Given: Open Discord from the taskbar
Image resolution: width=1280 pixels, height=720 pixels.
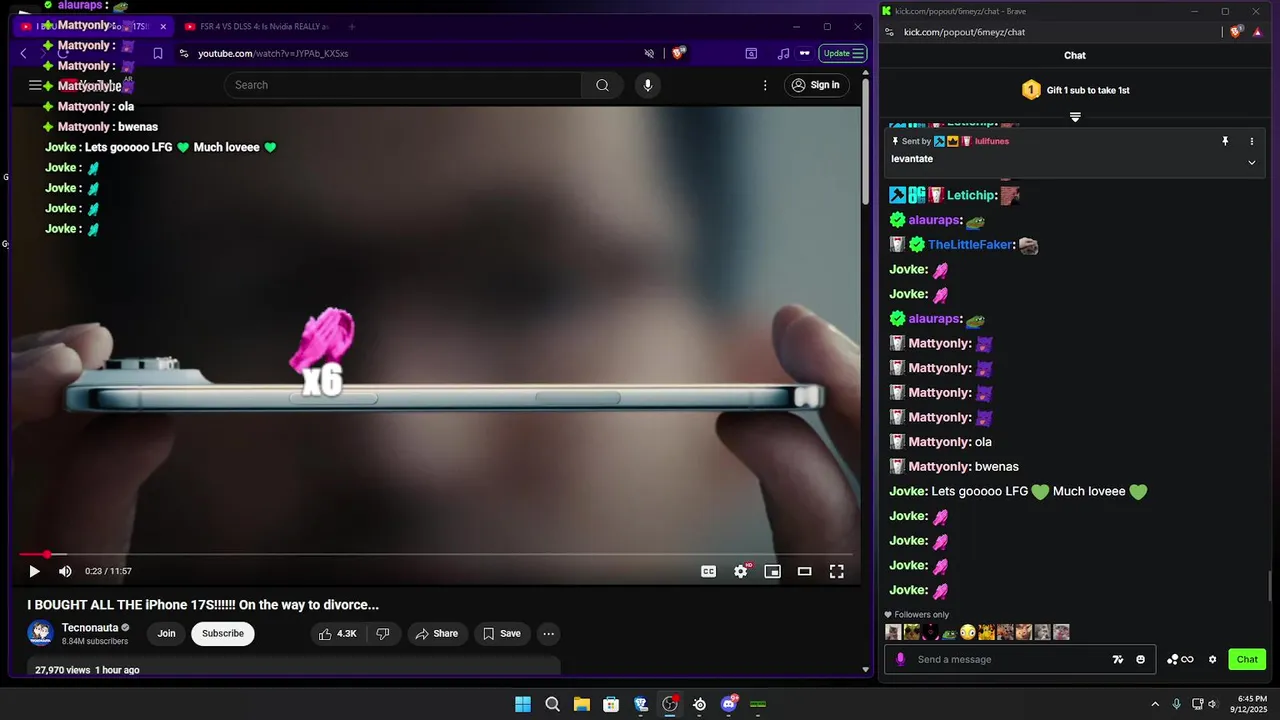Looking at the screenshot, I should click(729, 704).
